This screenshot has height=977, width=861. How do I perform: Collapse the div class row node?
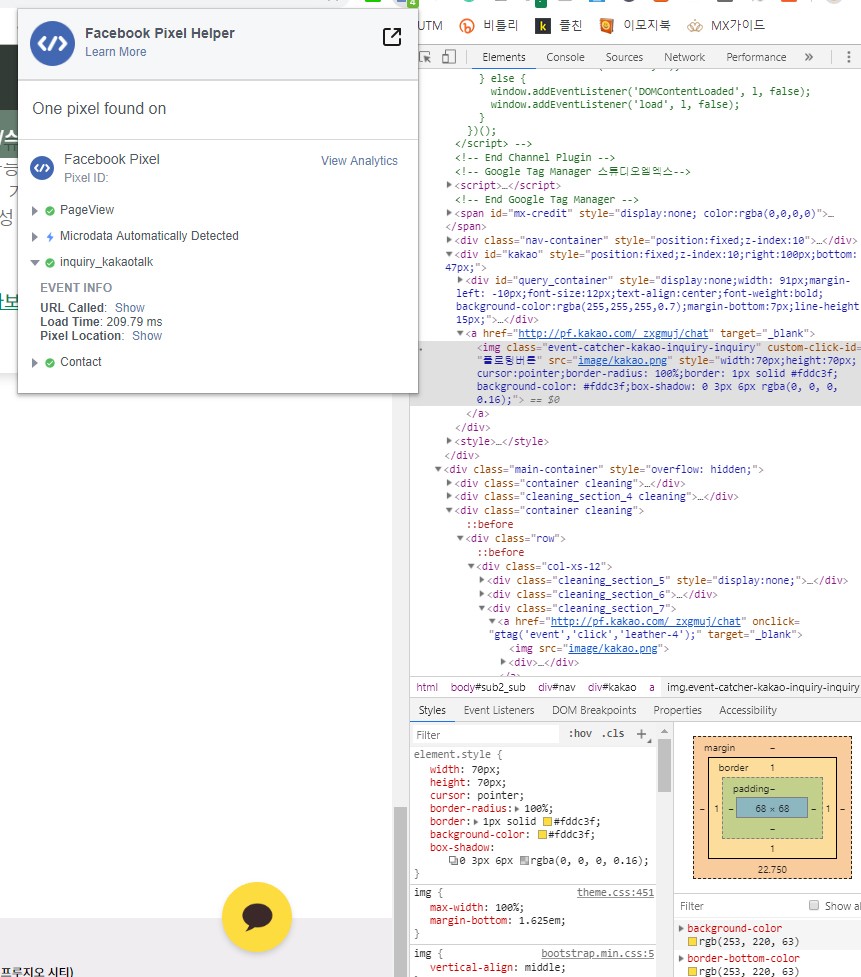[x=460, y=538]
